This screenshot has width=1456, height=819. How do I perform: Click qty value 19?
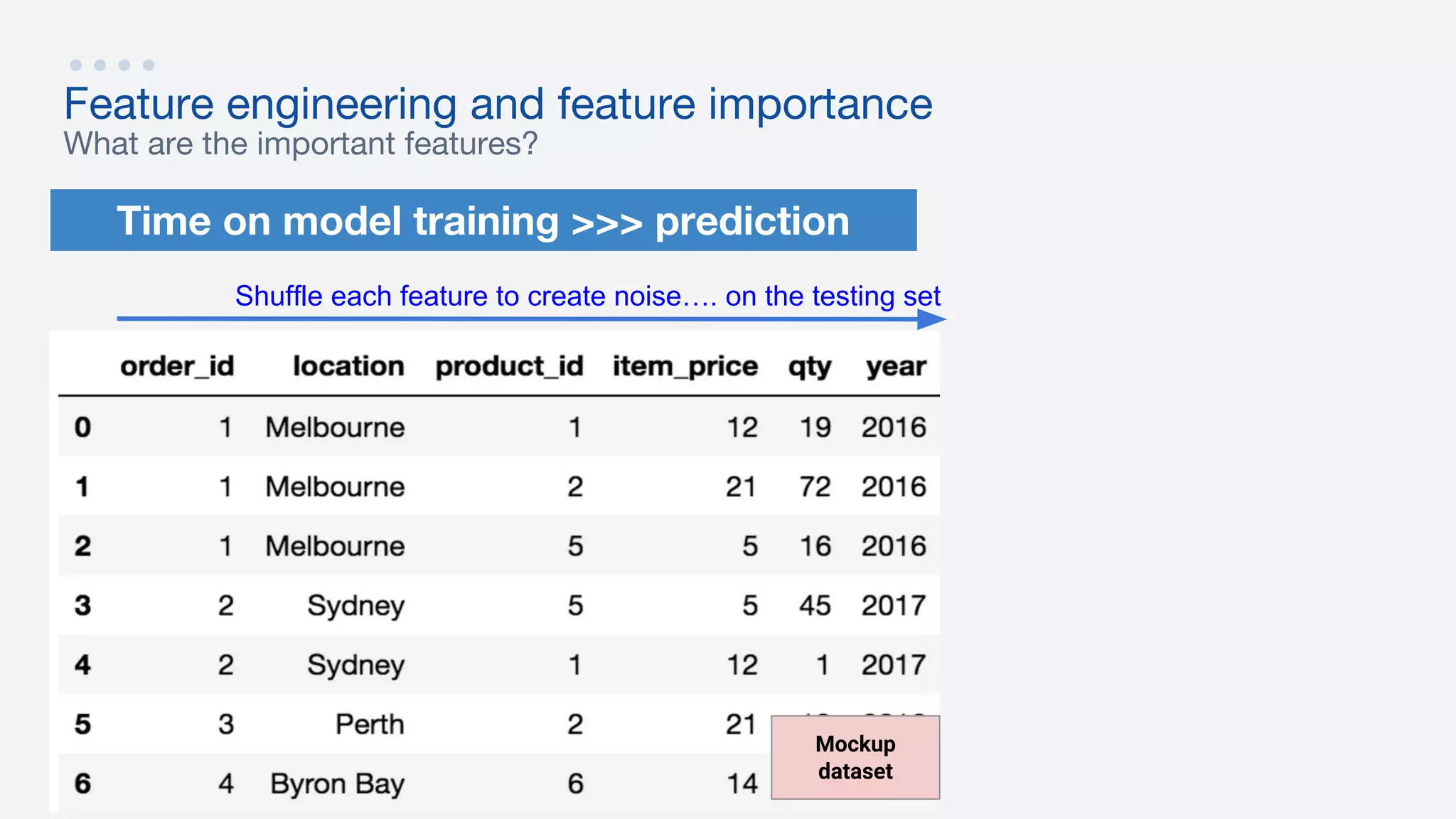815,427
